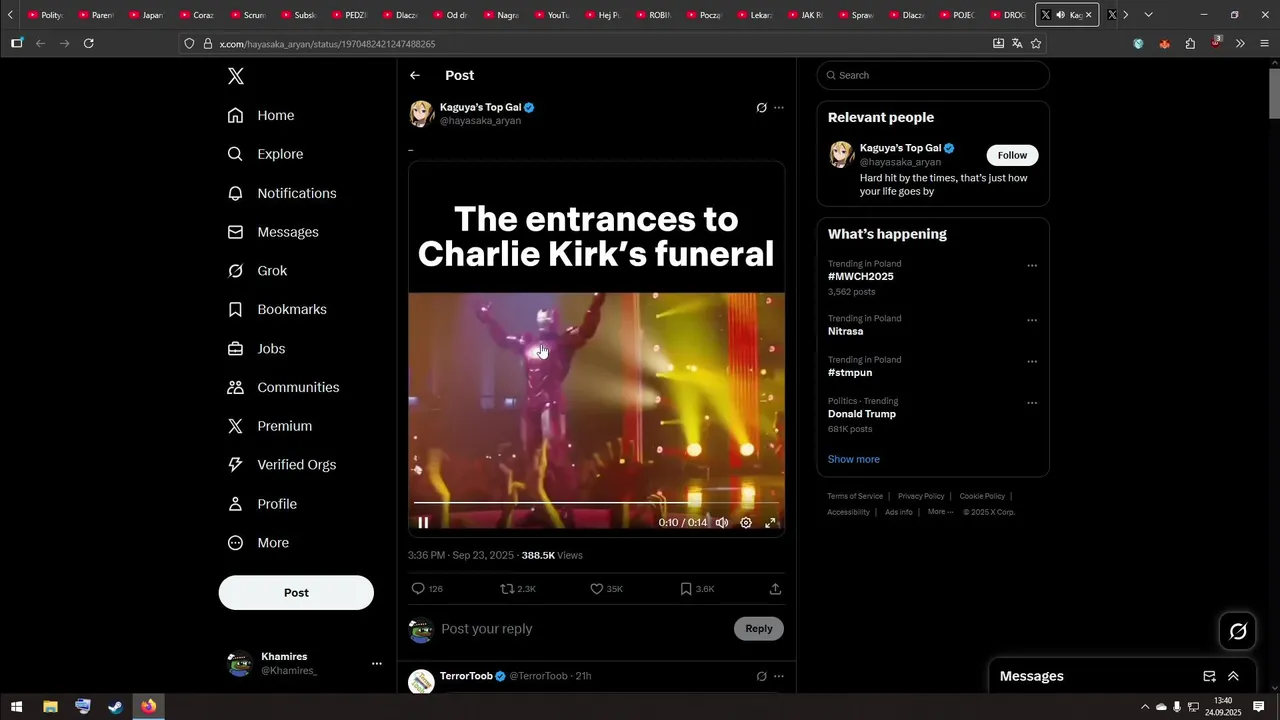Open Donald Trump trending topic
The height and width of the screenshot is (720, 1280).
(861, 414)
